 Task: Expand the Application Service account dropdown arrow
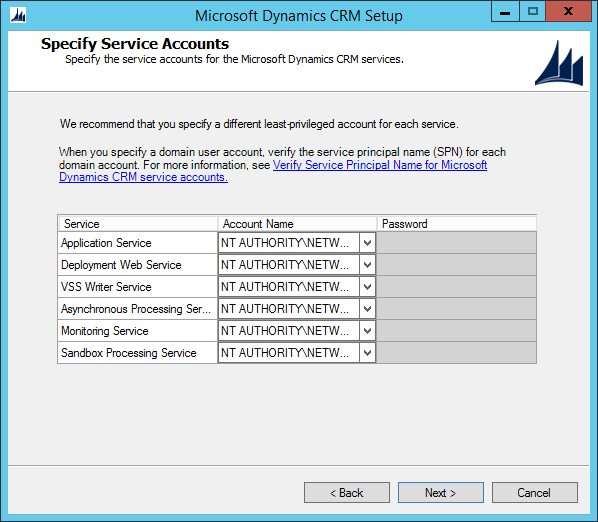pos(367,243)
